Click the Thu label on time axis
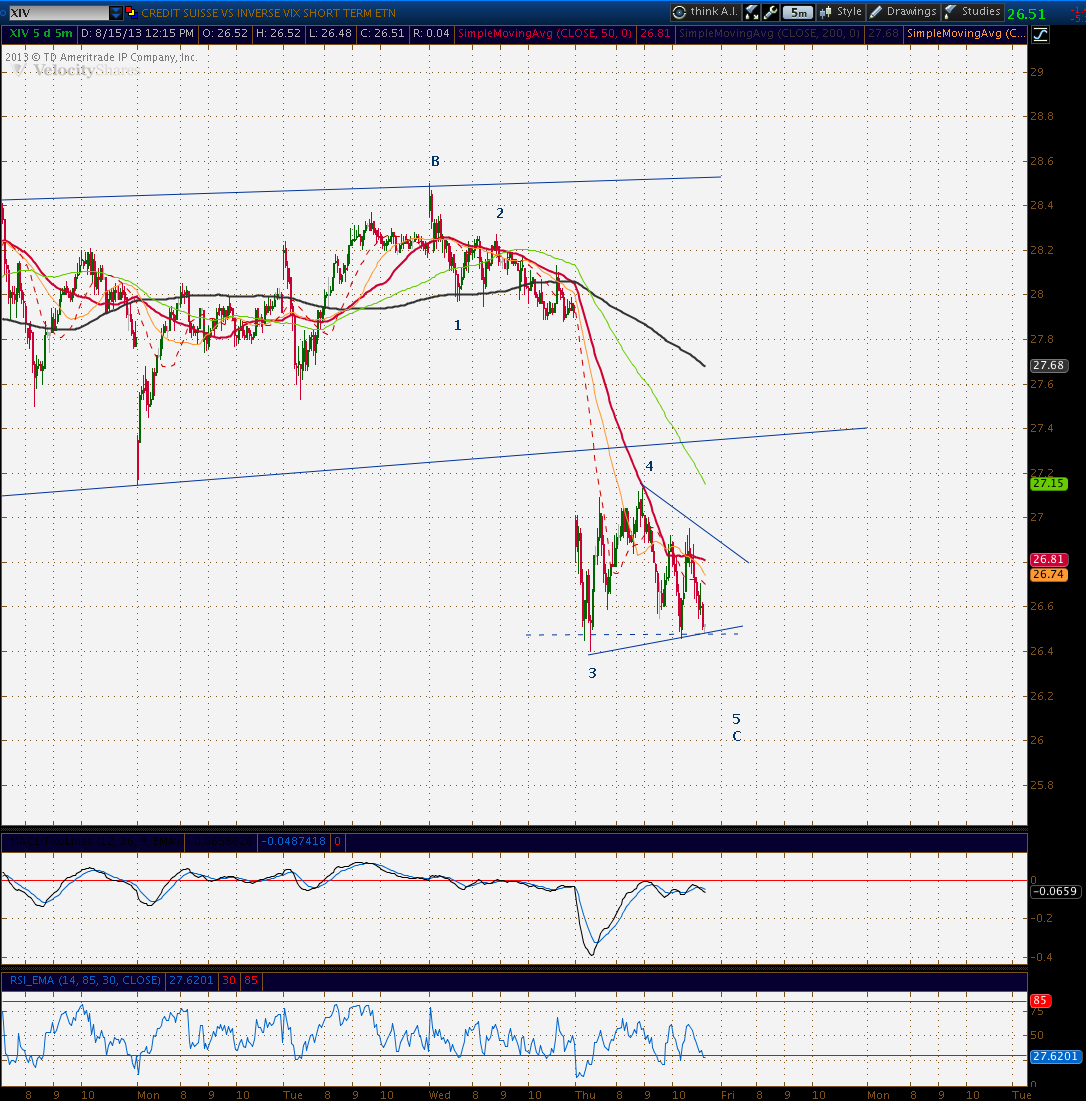This screenshot has width=1086, height=1101. pos(585,1095)
